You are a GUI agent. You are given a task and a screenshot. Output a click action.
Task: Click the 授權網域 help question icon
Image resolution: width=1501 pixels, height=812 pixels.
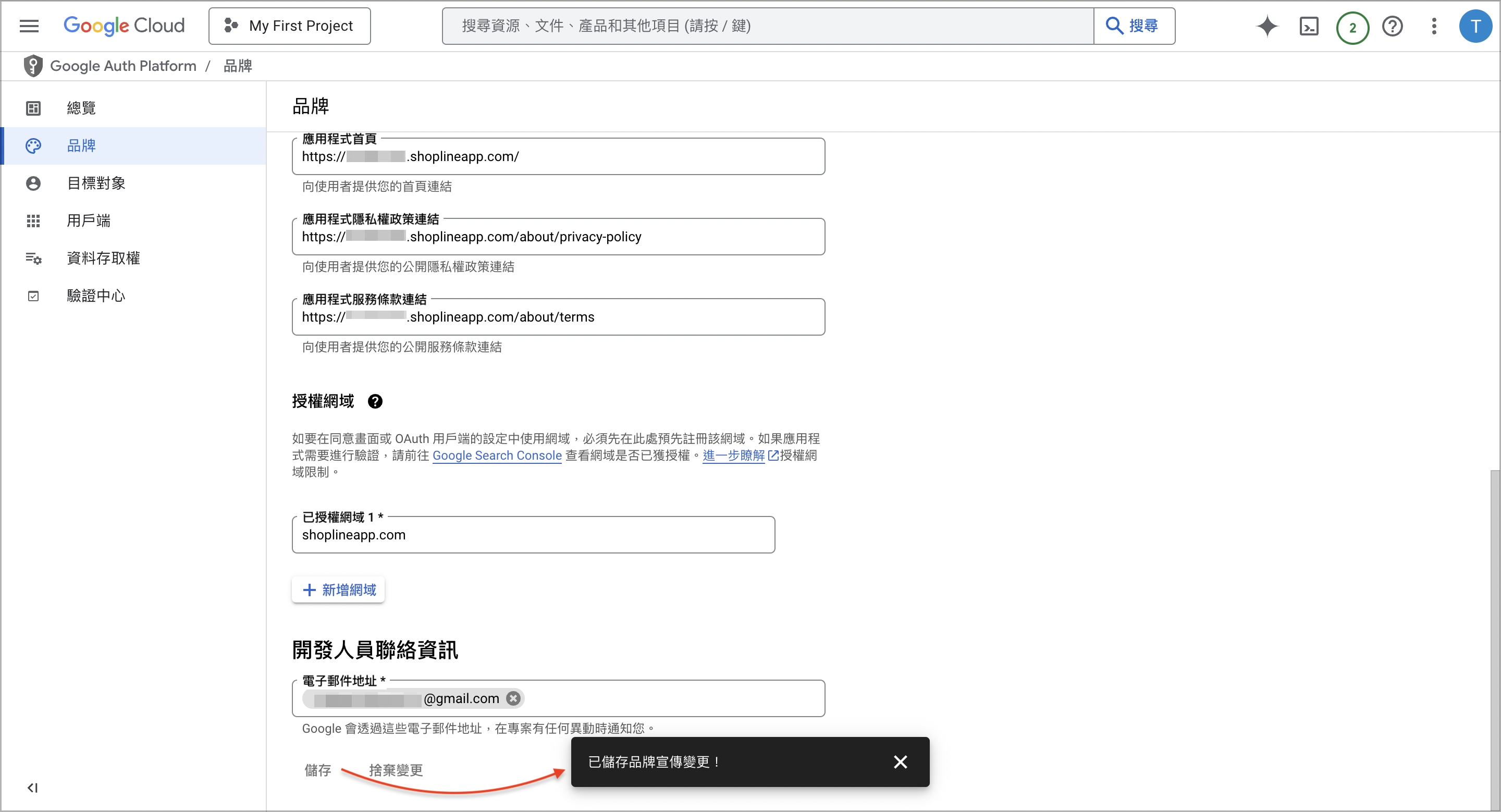coord(375,401)
